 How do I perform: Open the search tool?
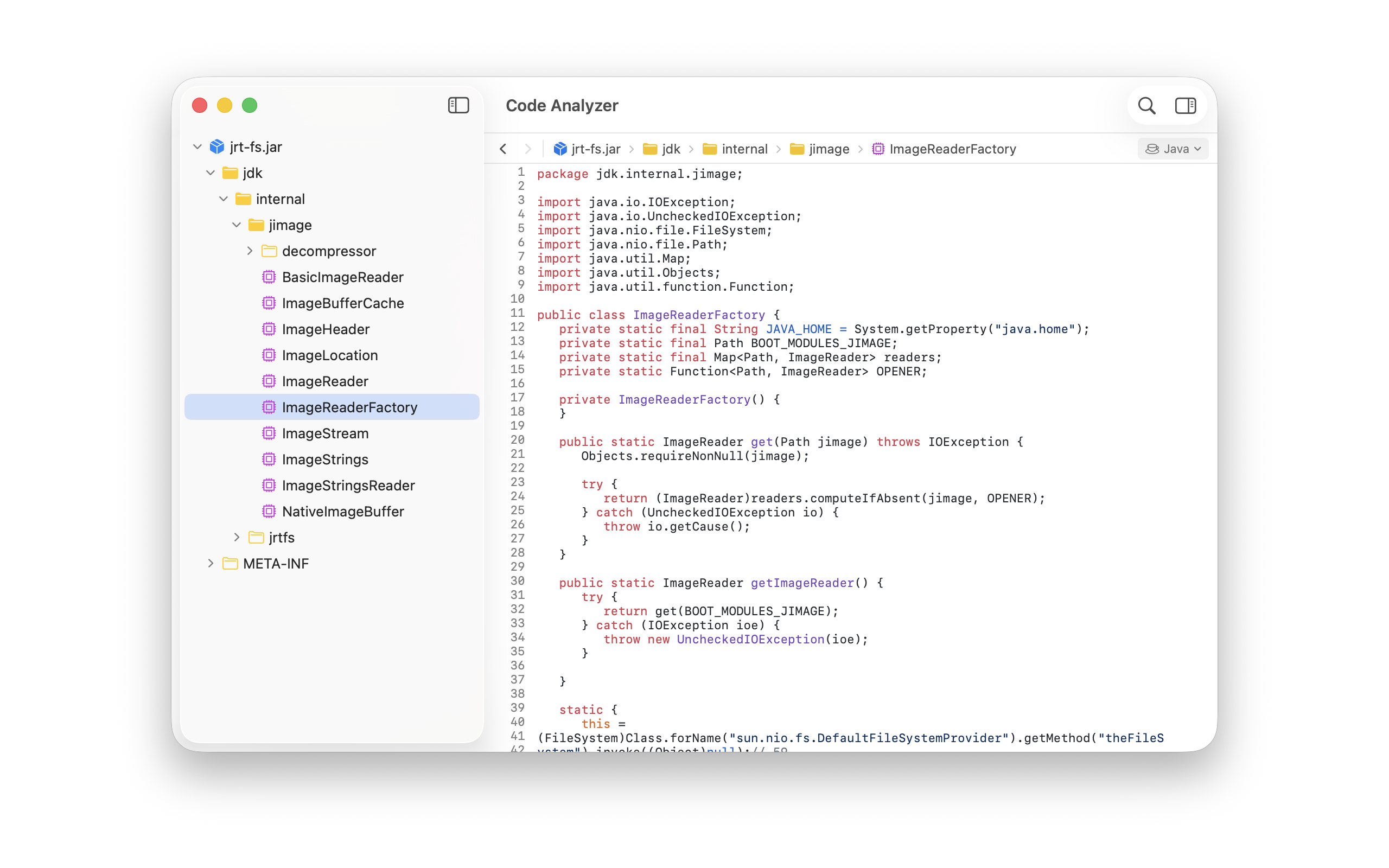click(1146, 106)
